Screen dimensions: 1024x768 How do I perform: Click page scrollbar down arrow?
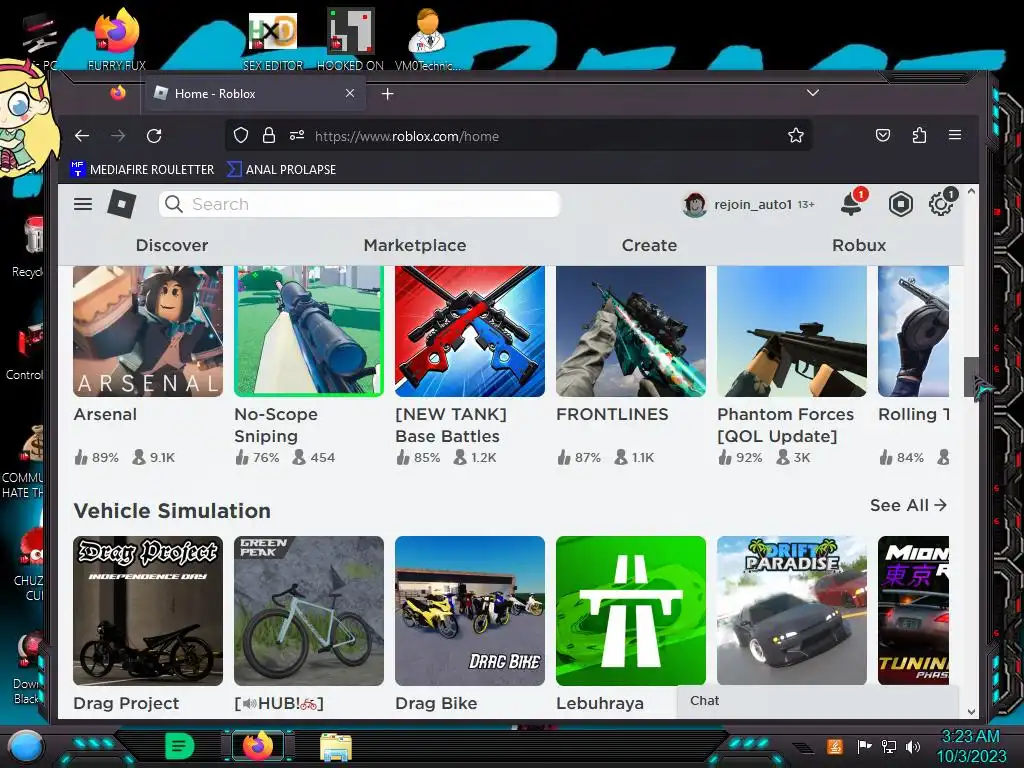tap(971, 712)
